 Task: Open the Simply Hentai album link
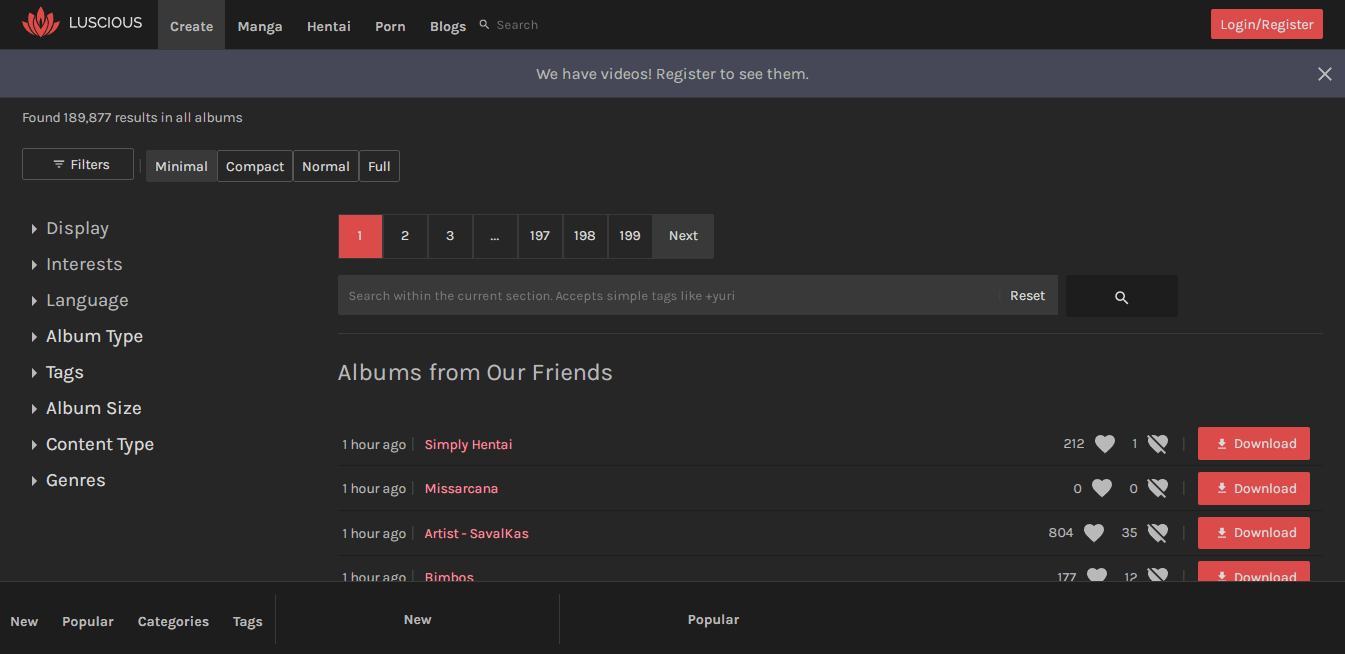tap(468, 444)
